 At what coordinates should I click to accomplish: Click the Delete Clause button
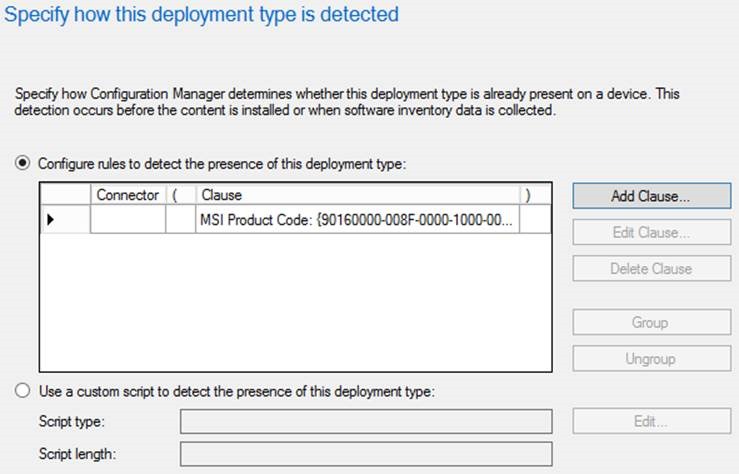point(652,269)
